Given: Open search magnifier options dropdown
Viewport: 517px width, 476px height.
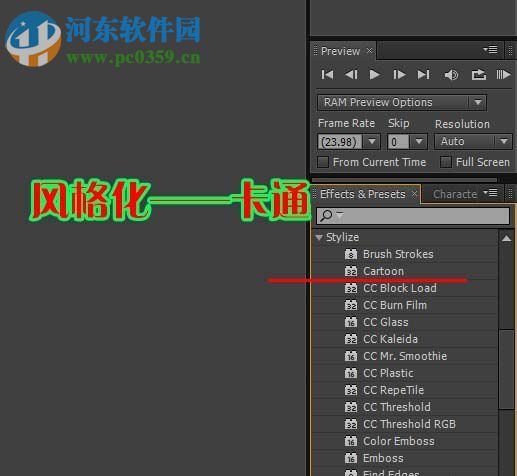Looking at the screenshot, I should click(330, 215).
